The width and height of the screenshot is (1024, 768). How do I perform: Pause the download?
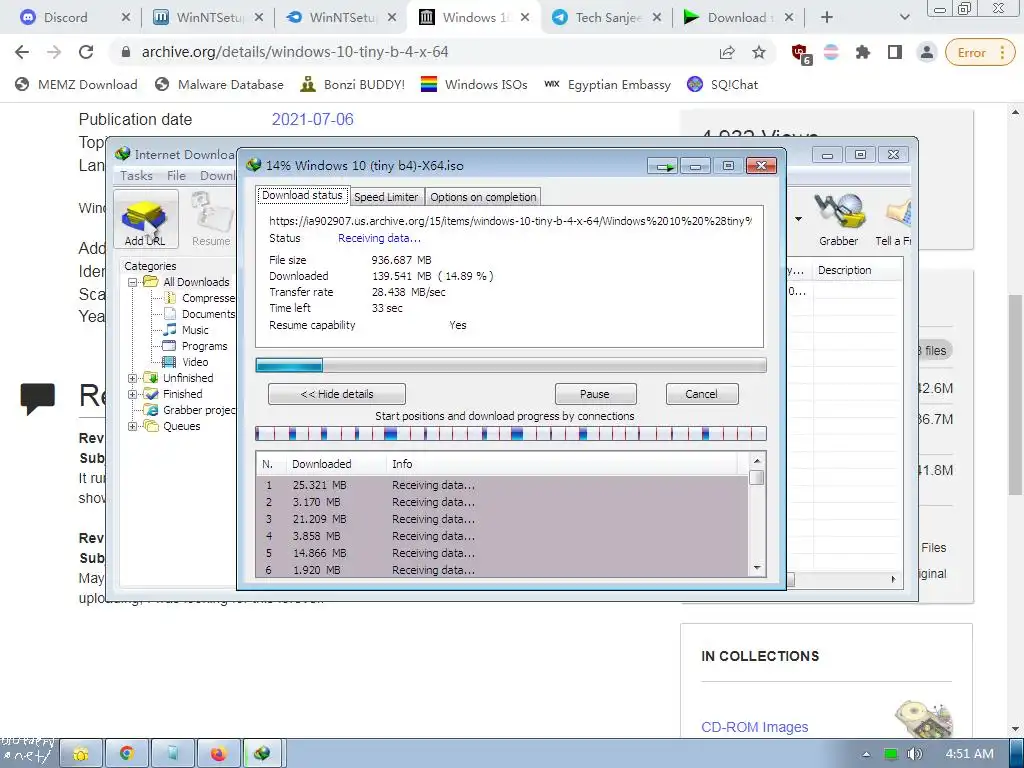tap(595, 394)
